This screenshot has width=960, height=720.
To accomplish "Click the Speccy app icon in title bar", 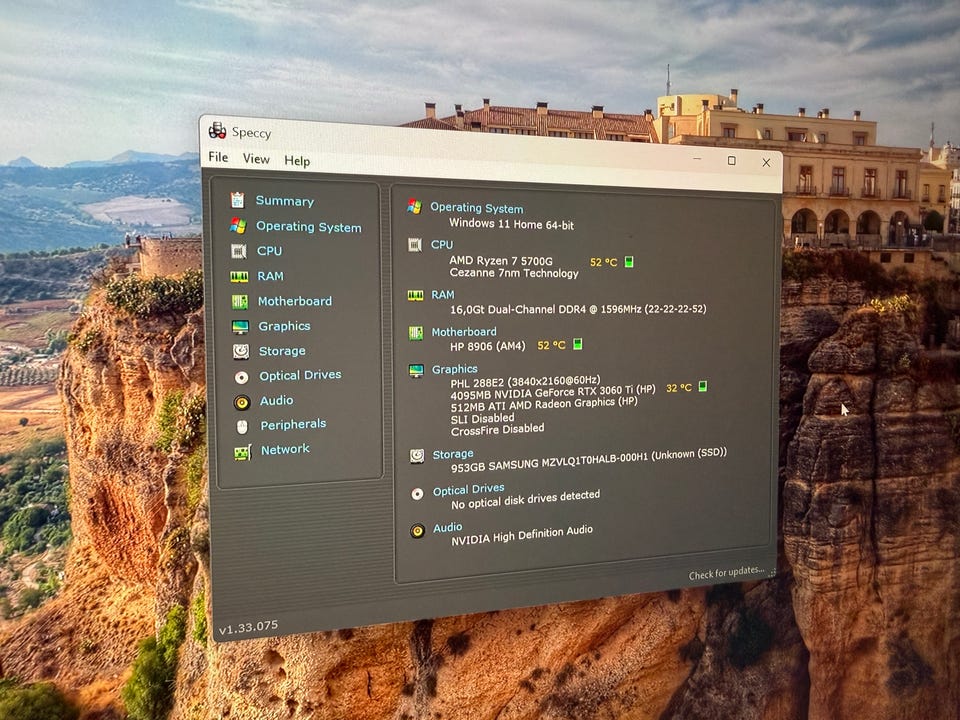I will (x=217, y=130).
